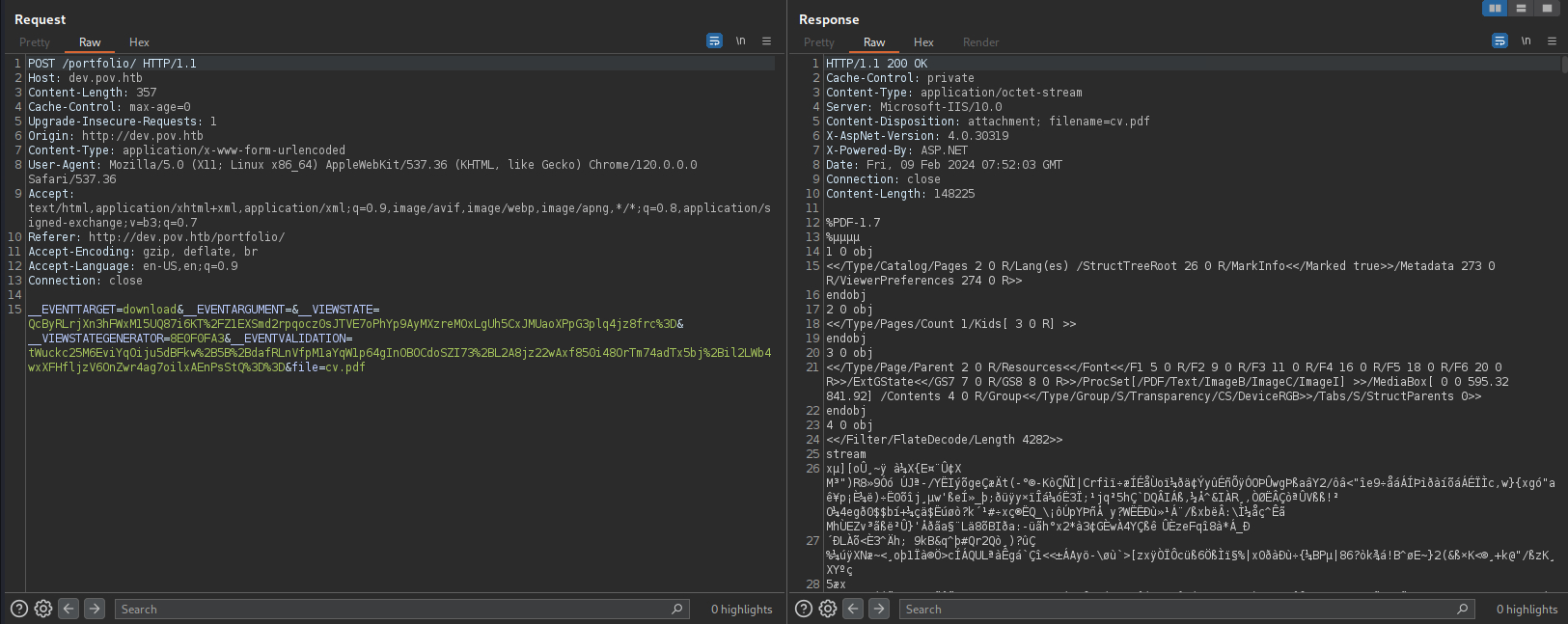Select the combined tabbed layout icon
This screenshot has height=624, width=1568.
click(x=1547, y=8)
